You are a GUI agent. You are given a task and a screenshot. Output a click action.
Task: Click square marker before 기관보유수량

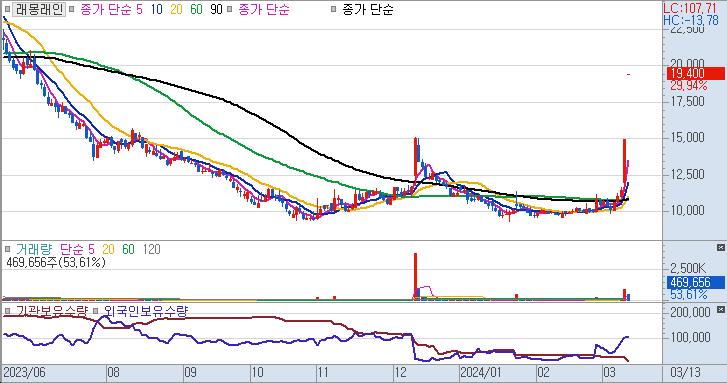(7, 311)
